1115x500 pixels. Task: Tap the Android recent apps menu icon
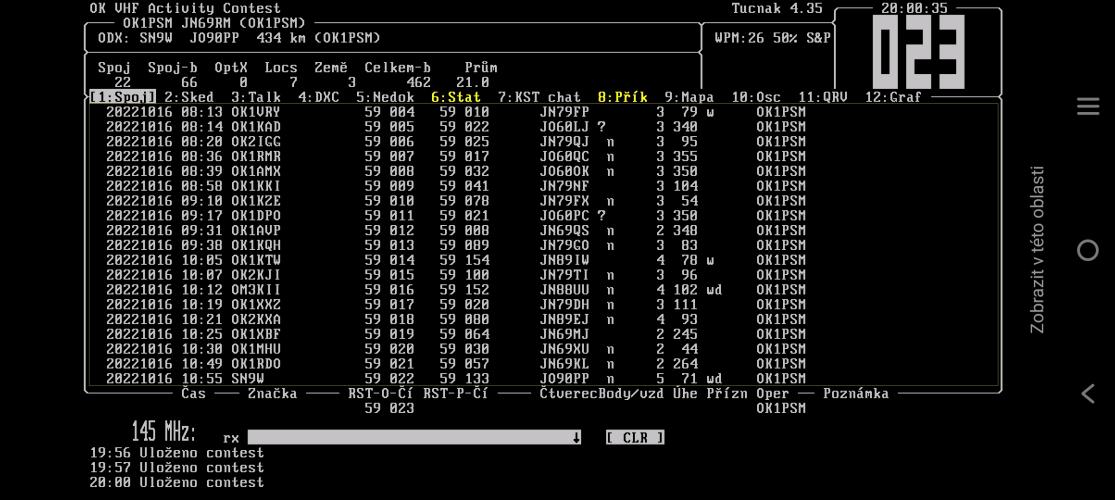(1087, 107)
